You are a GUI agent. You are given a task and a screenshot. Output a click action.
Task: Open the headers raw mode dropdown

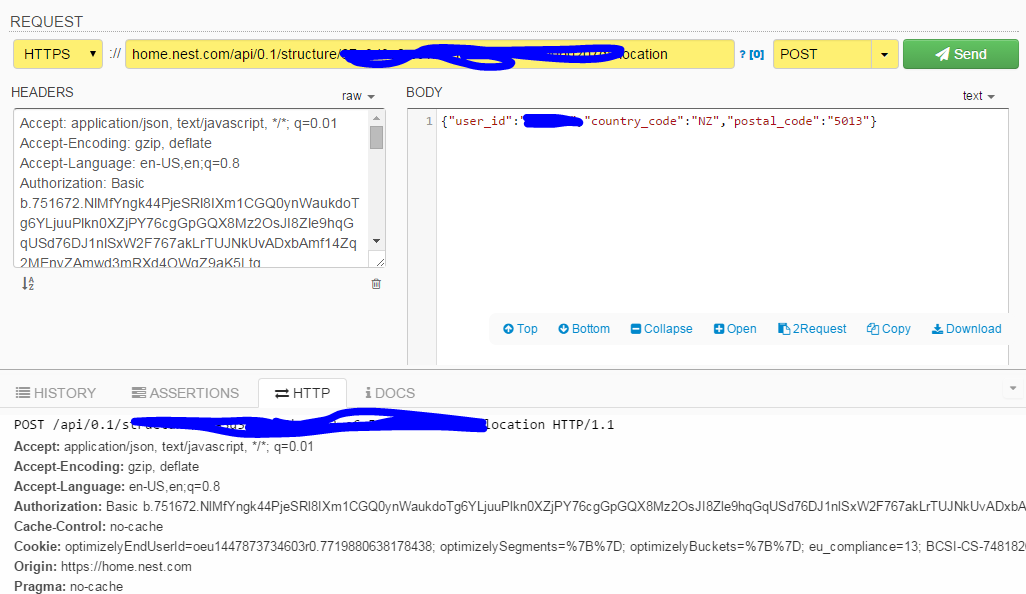[358, 96]
